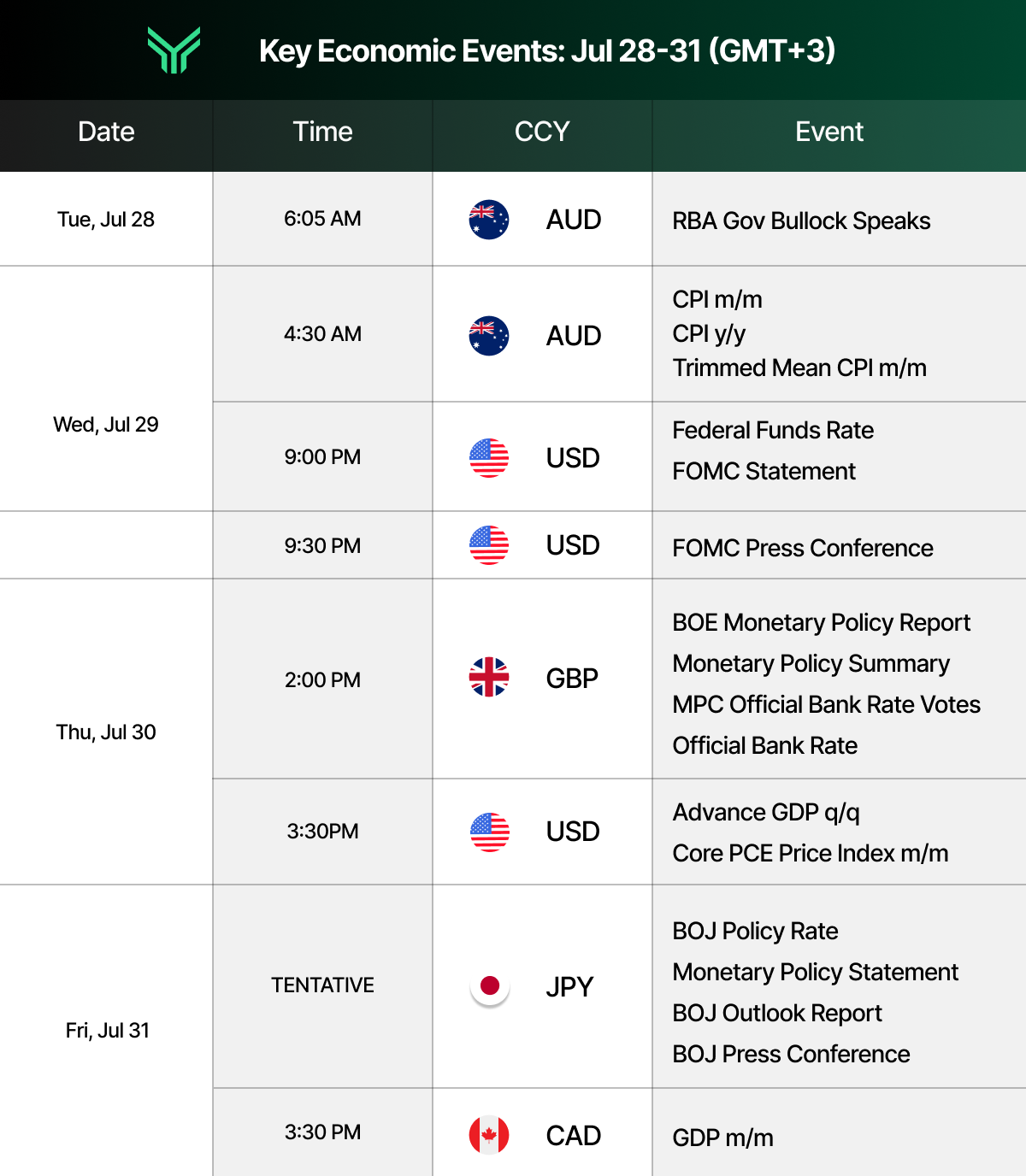Click the event 'BOJ Press Conference'
This screenshot has width=1026, height=1176.
click(791, 1054)
